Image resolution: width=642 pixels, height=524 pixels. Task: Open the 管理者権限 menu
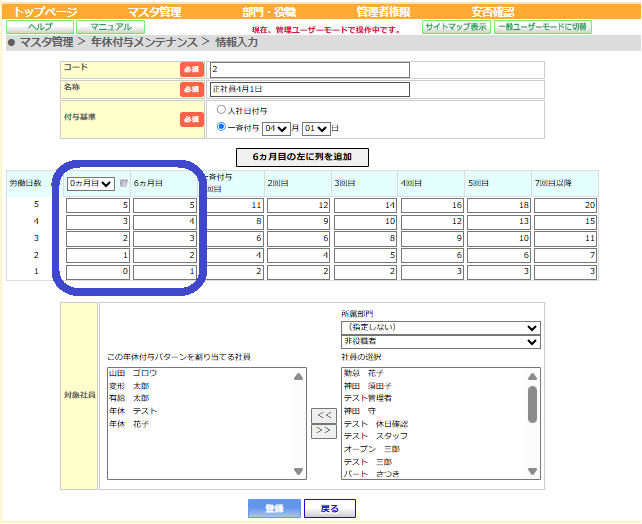383,12
